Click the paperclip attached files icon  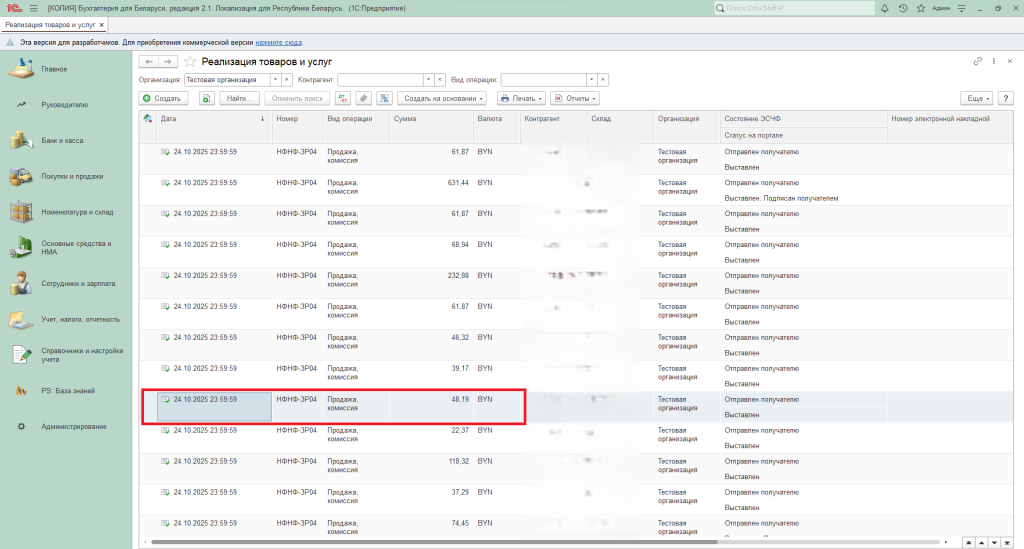coord(363,99)
